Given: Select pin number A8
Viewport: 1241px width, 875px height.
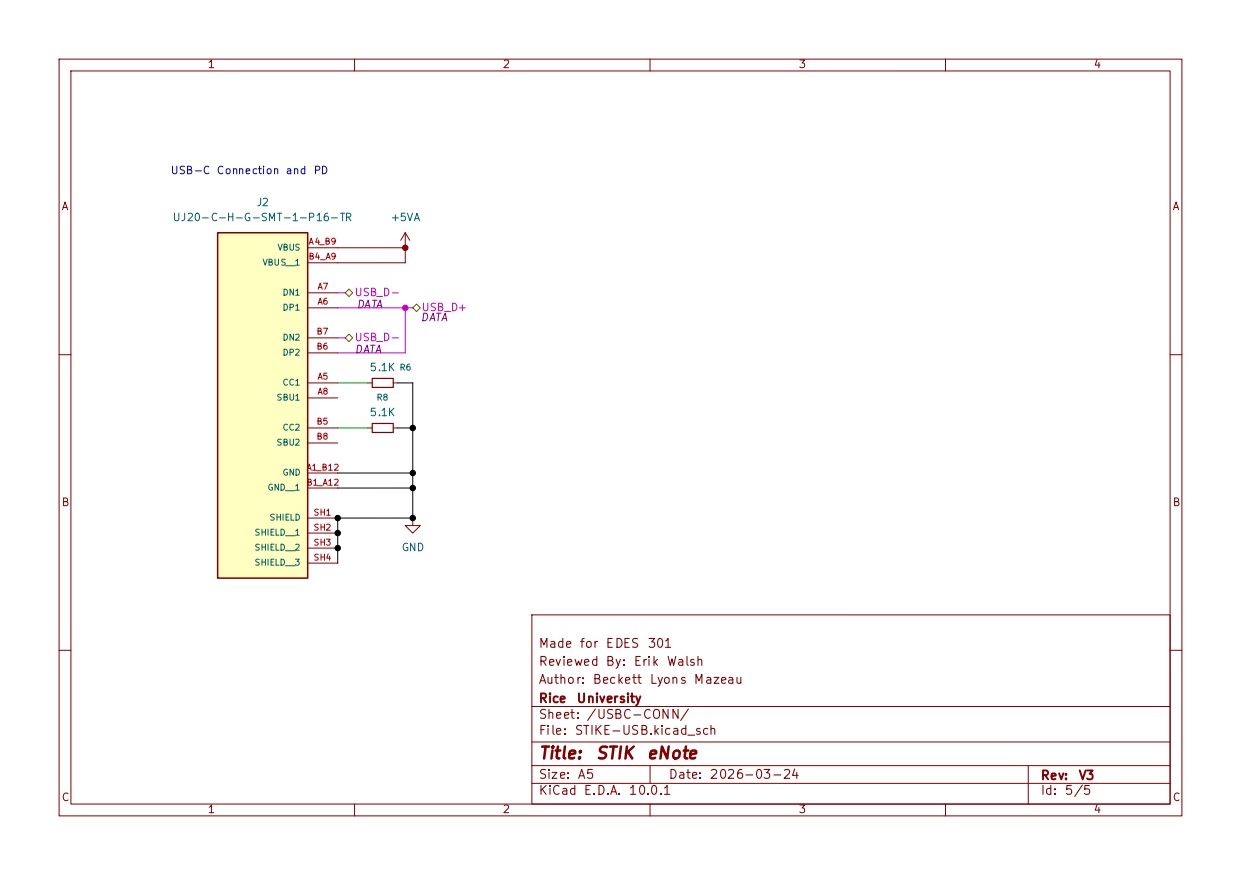Looking at the screenshot, I should pyautogui.click(x=322, y=391).
